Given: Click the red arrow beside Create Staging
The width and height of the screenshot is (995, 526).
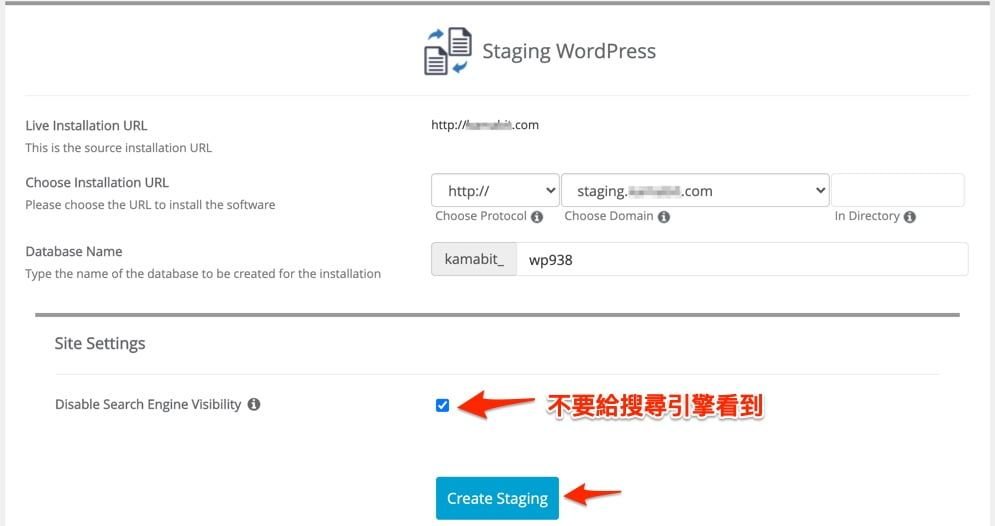Looking at the screenshot, I should click(593, 494).
